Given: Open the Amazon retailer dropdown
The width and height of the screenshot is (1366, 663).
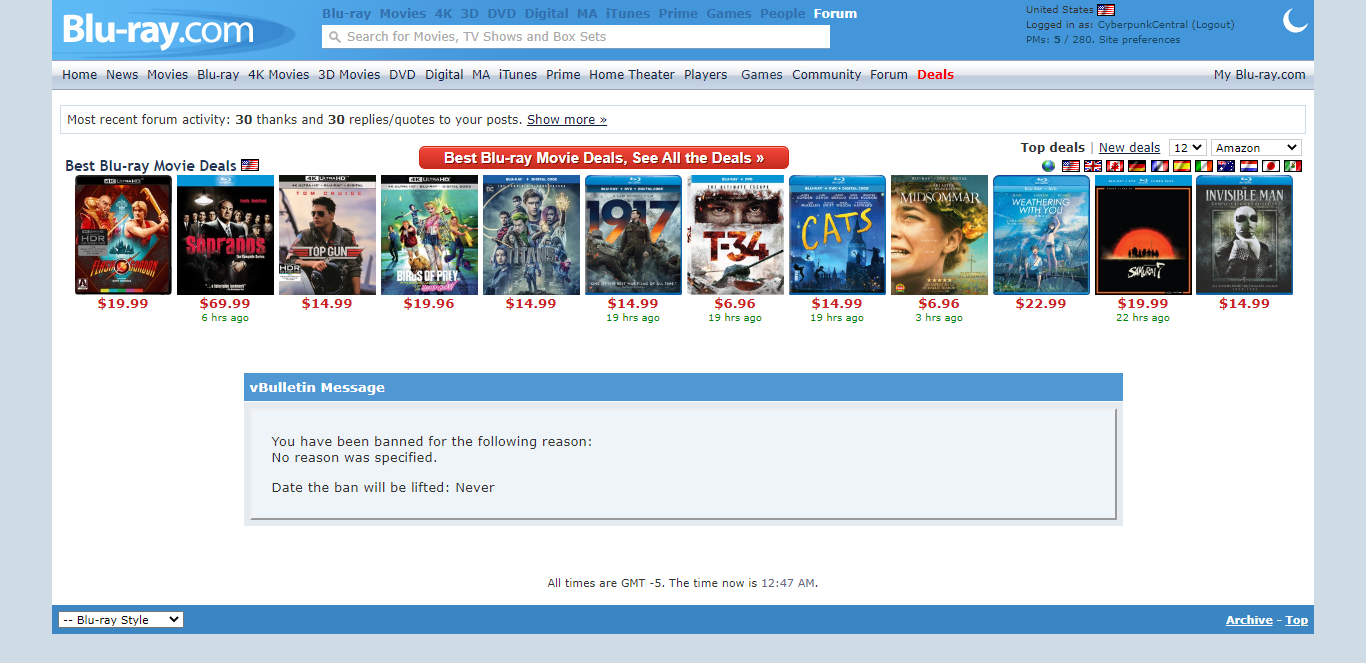Looking at the screenshot, I should point(1256,148).
